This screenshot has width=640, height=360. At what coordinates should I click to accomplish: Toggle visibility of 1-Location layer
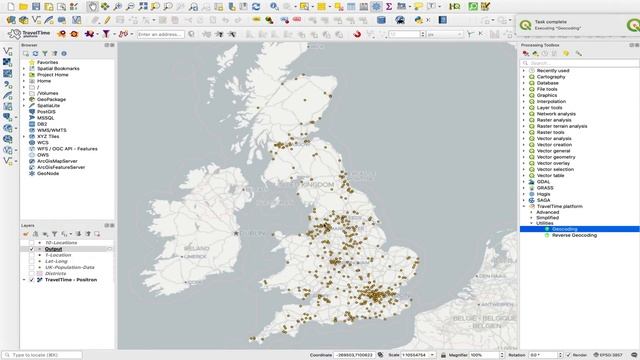click(x=31, y=255)
